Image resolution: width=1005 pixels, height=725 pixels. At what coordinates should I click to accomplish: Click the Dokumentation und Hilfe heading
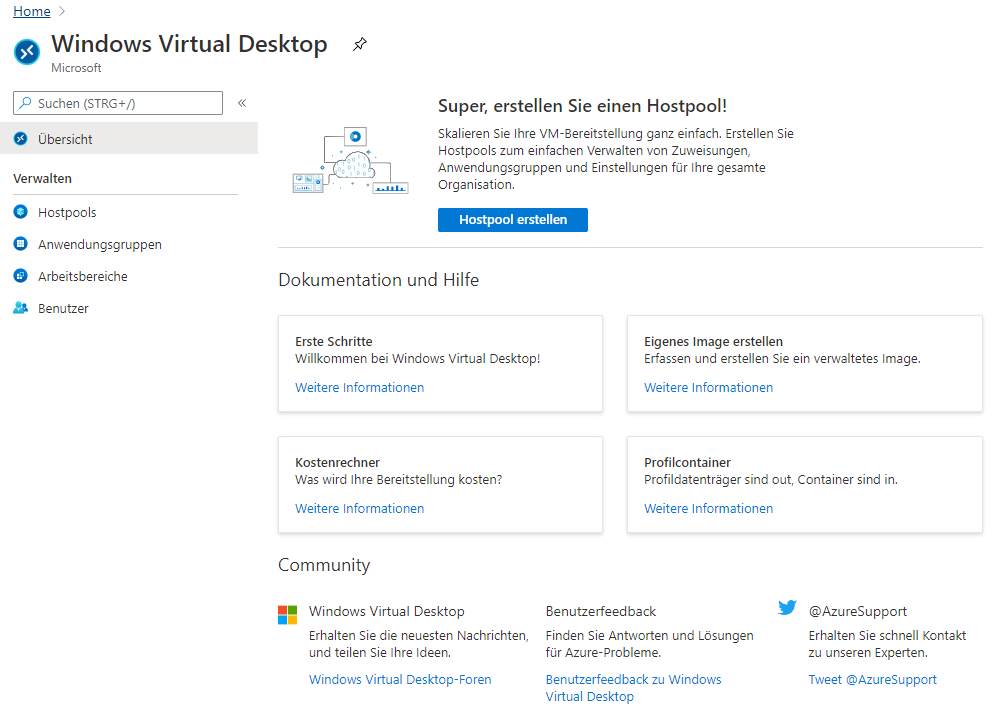(x=378, y=279)
